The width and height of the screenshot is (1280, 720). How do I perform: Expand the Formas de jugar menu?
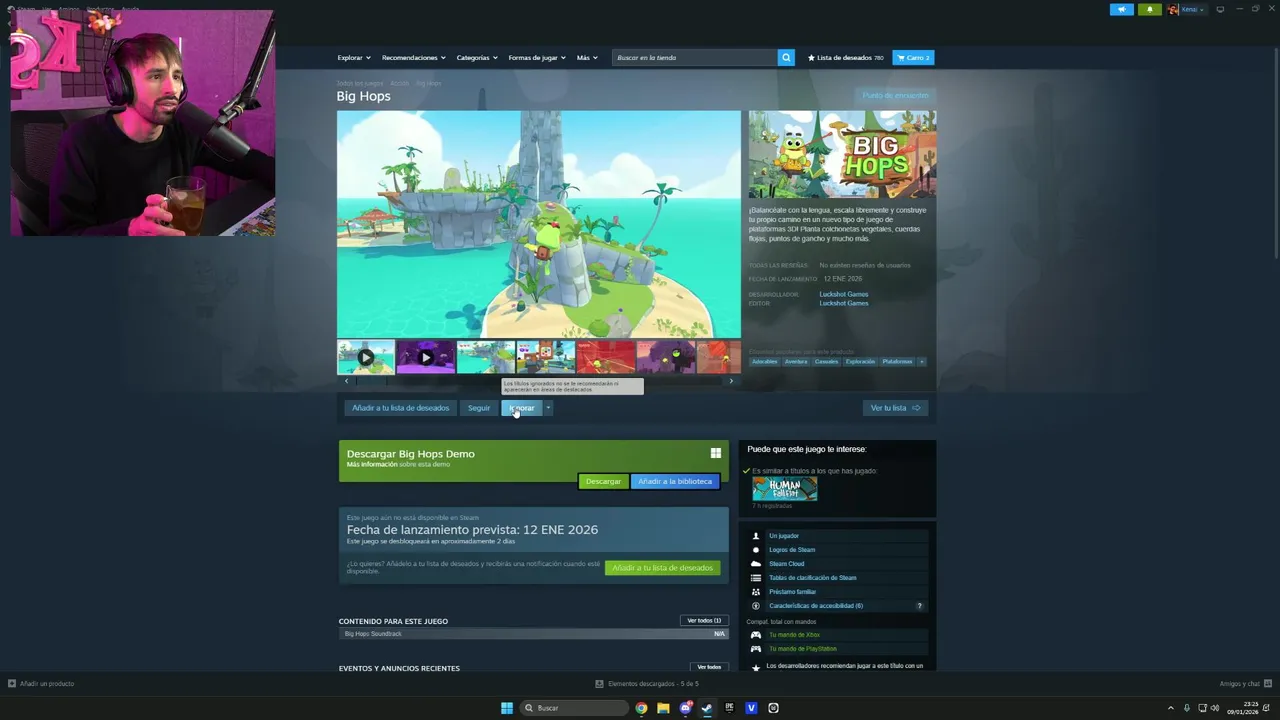click(537, 58)
